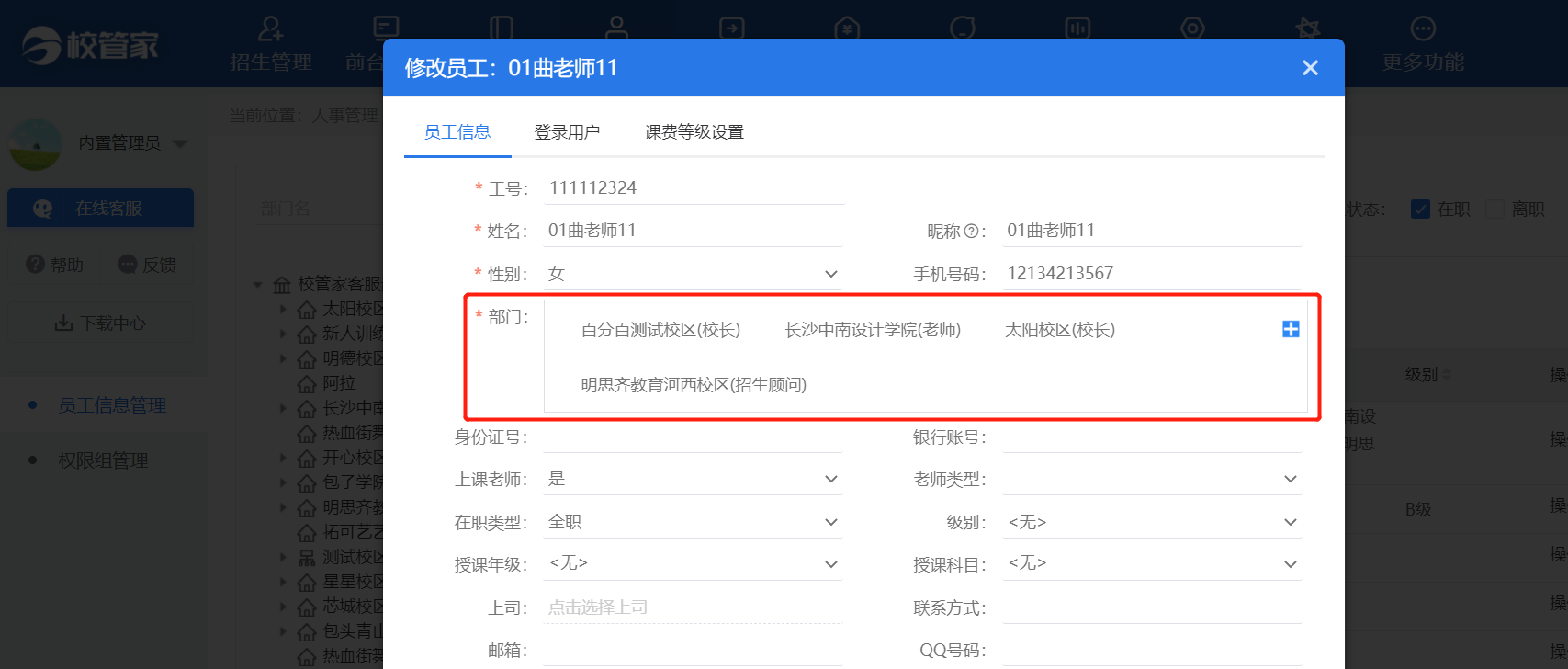1568x669 pixels.
Task: Click the 校管家 logo
Action: coord(90,44)
